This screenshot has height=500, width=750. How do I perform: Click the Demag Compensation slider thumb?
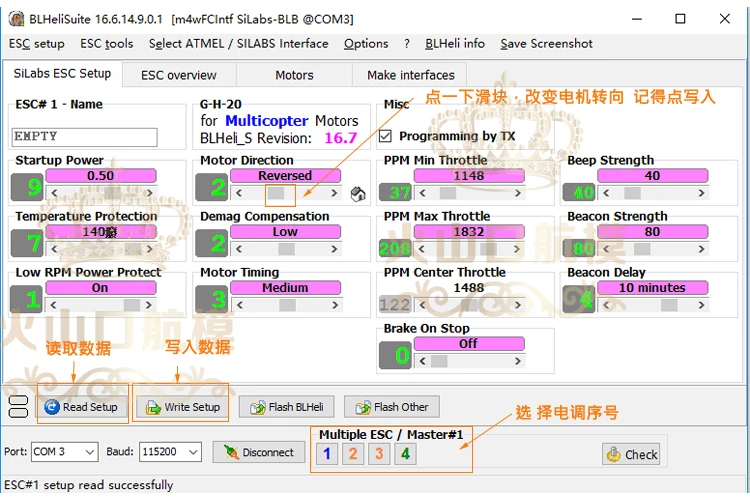[287, 249]
